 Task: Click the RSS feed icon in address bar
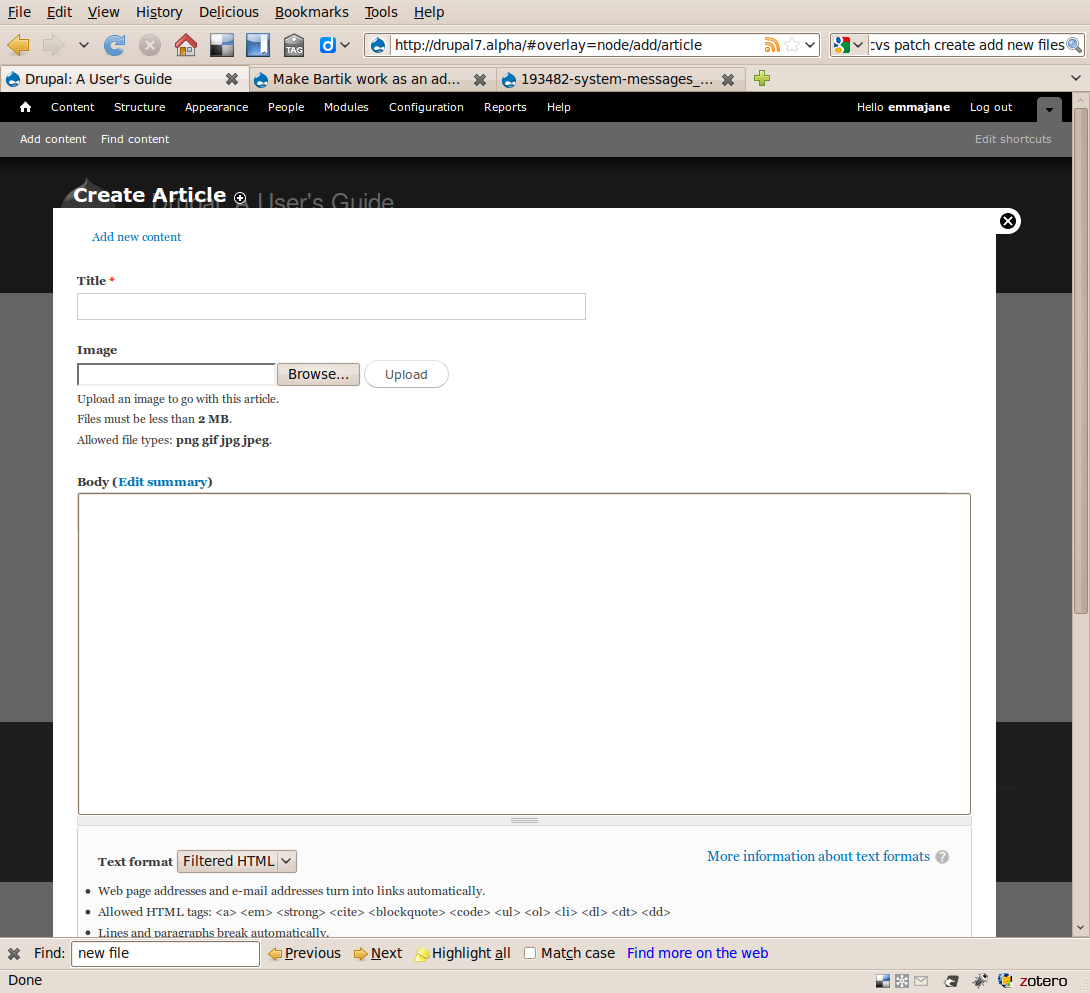pos(771,45)
